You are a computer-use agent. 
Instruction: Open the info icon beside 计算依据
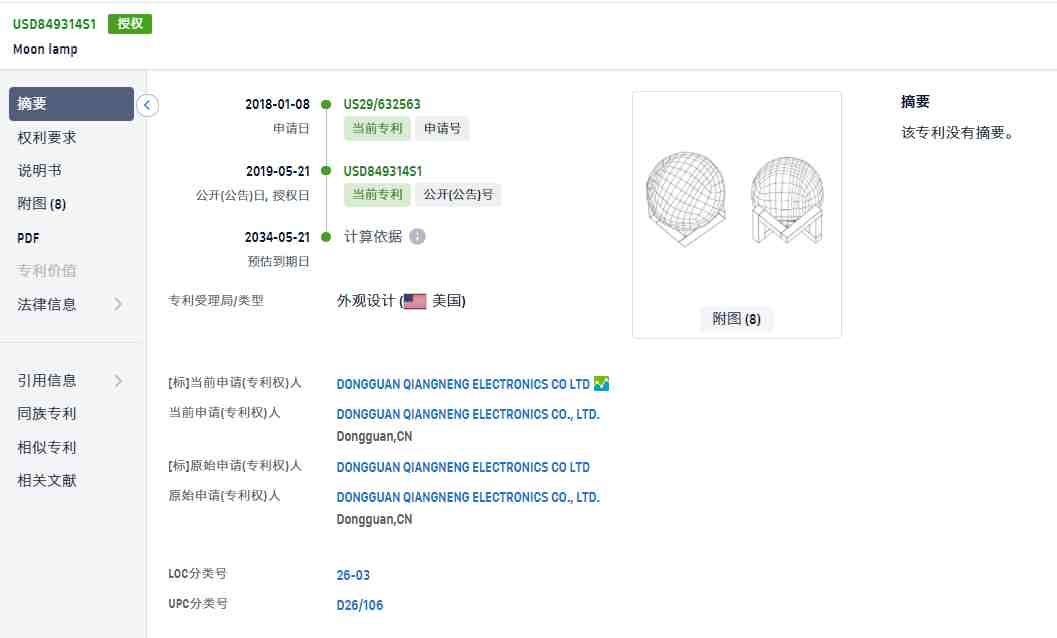tap(417, 237)
